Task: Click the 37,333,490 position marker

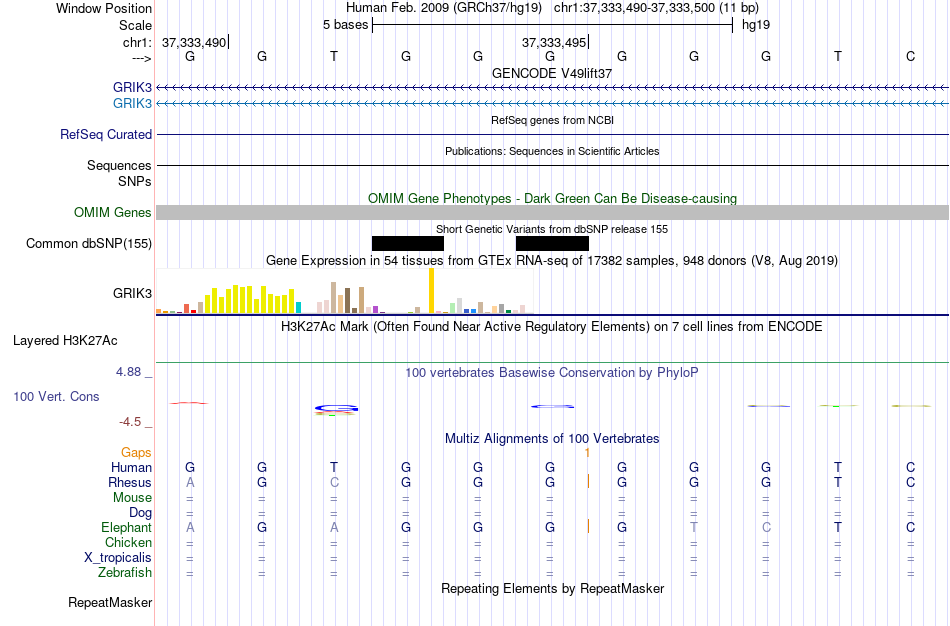Action: (x=194, y=42)
